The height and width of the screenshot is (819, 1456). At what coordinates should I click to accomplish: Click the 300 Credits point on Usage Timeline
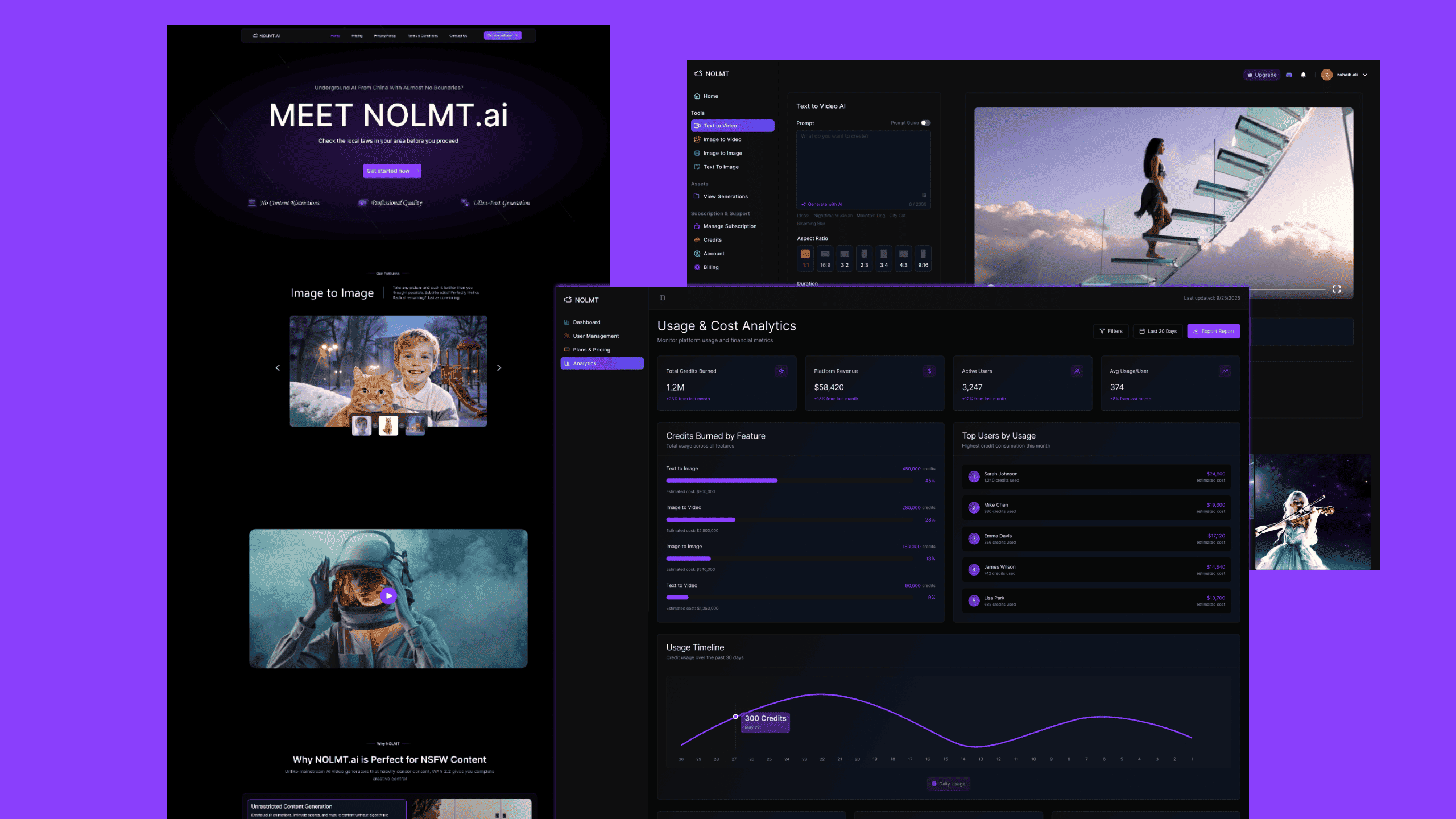coord(735,717)
